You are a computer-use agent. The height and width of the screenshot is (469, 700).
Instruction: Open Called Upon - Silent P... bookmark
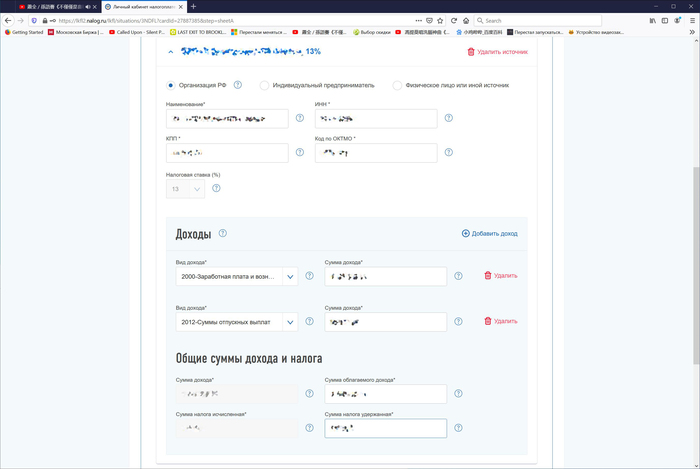pyautogui.click(x=137, y=32)
